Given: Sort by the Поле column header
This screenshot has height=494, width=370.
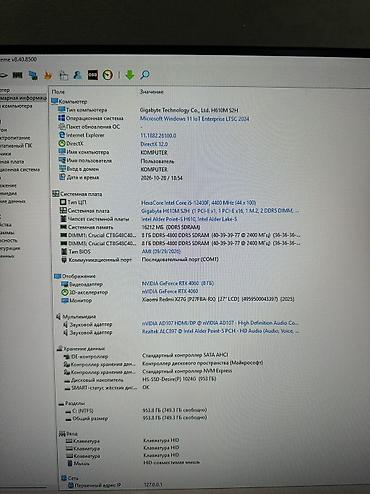Looking at the screenshot, I should pyautogui.click(x=58, y=92).
